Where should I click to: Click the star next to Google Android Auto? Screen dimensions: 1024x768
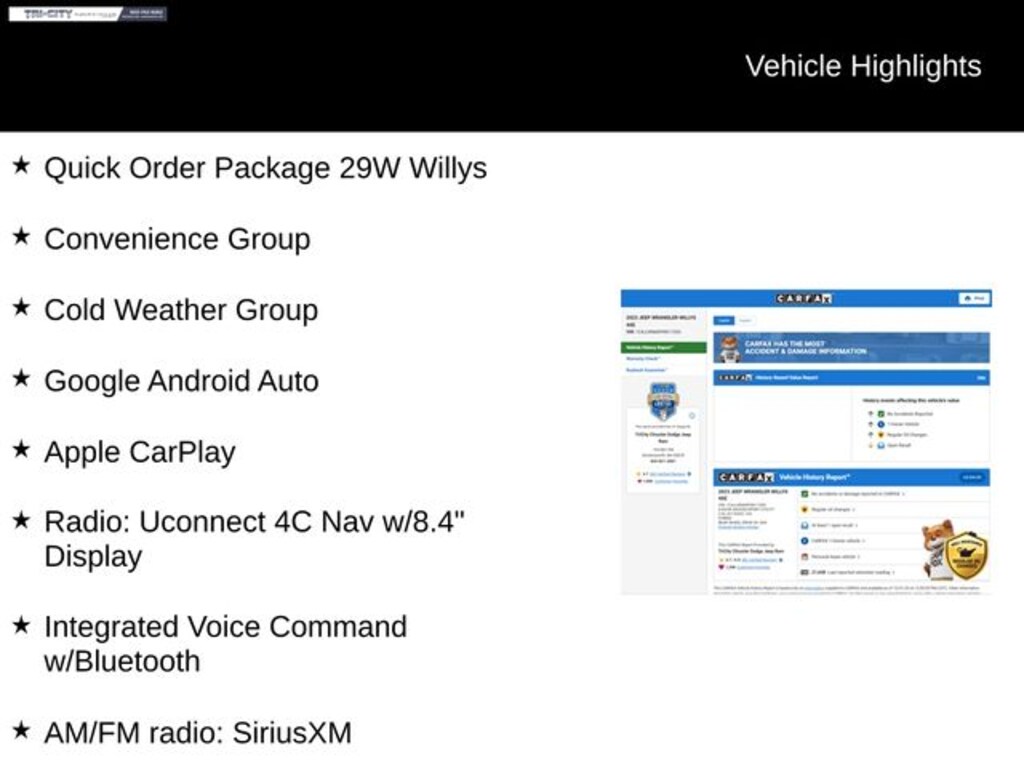click(x=21, y=379)
